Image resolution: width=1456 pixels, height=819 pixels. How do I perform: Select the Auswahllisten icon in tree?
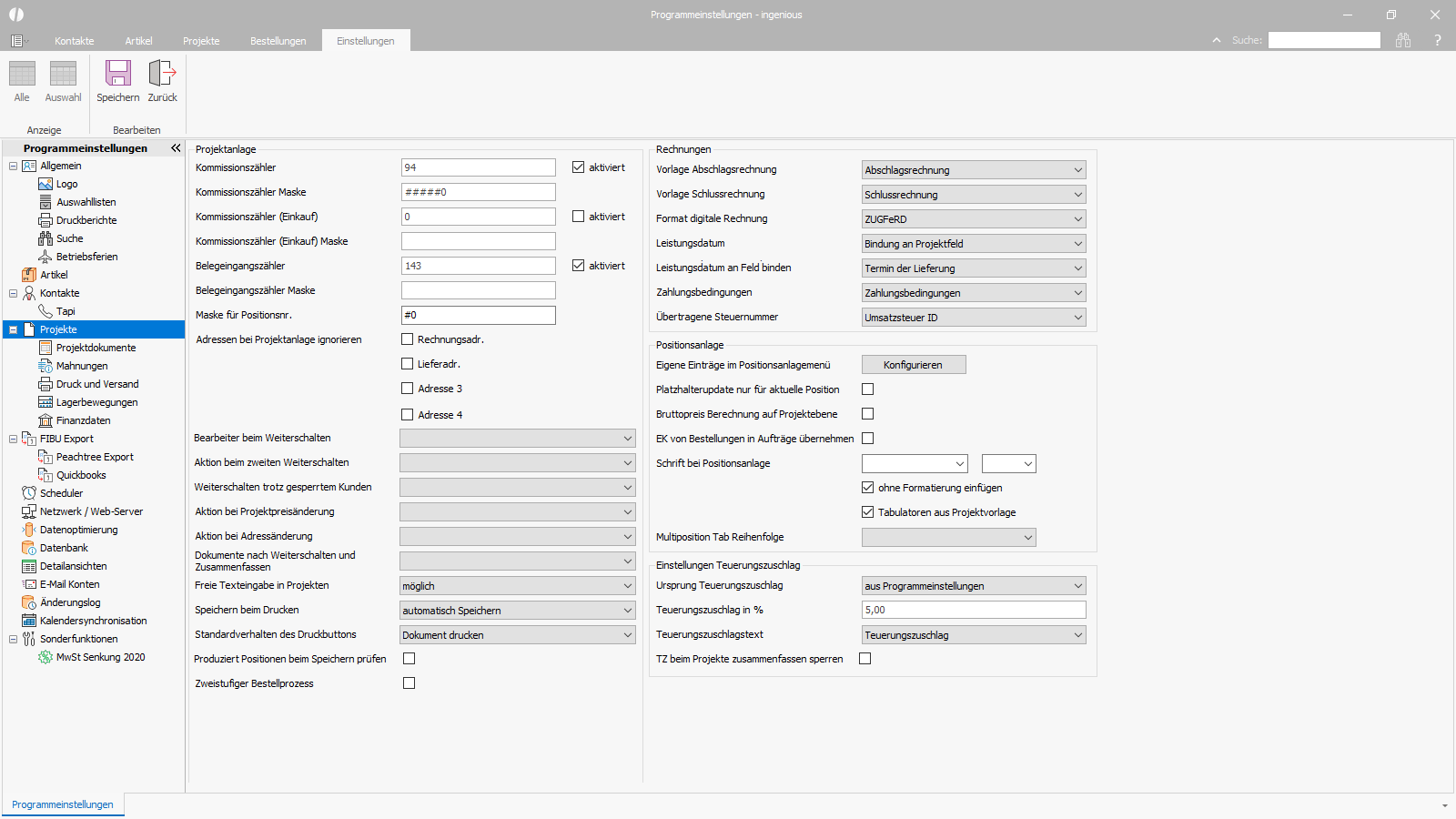click(x=45, y=202)
